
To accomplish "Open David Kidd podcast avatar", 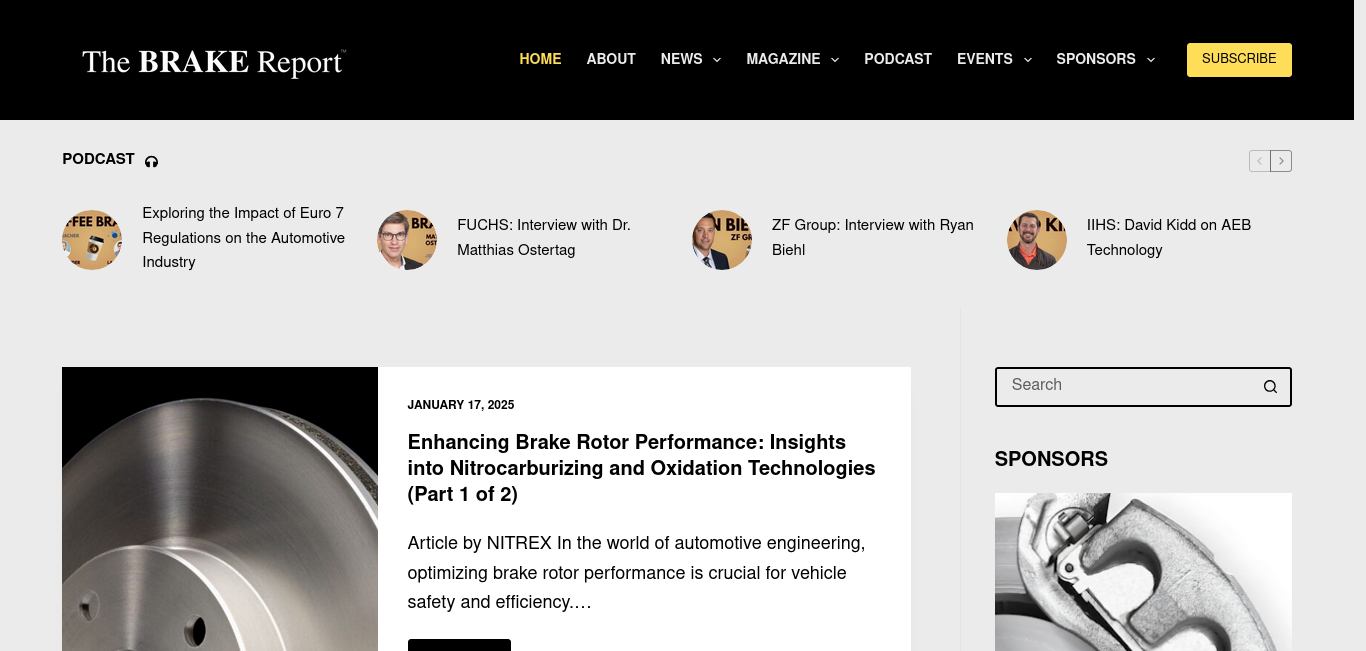I will pos(1037,240).
